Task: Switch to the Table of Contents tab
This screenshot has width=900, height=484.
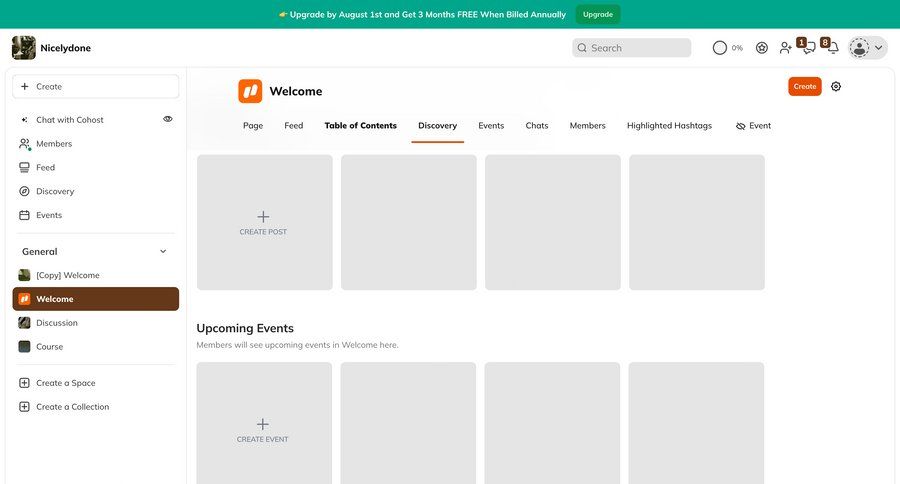Action: tap(360, 126)
